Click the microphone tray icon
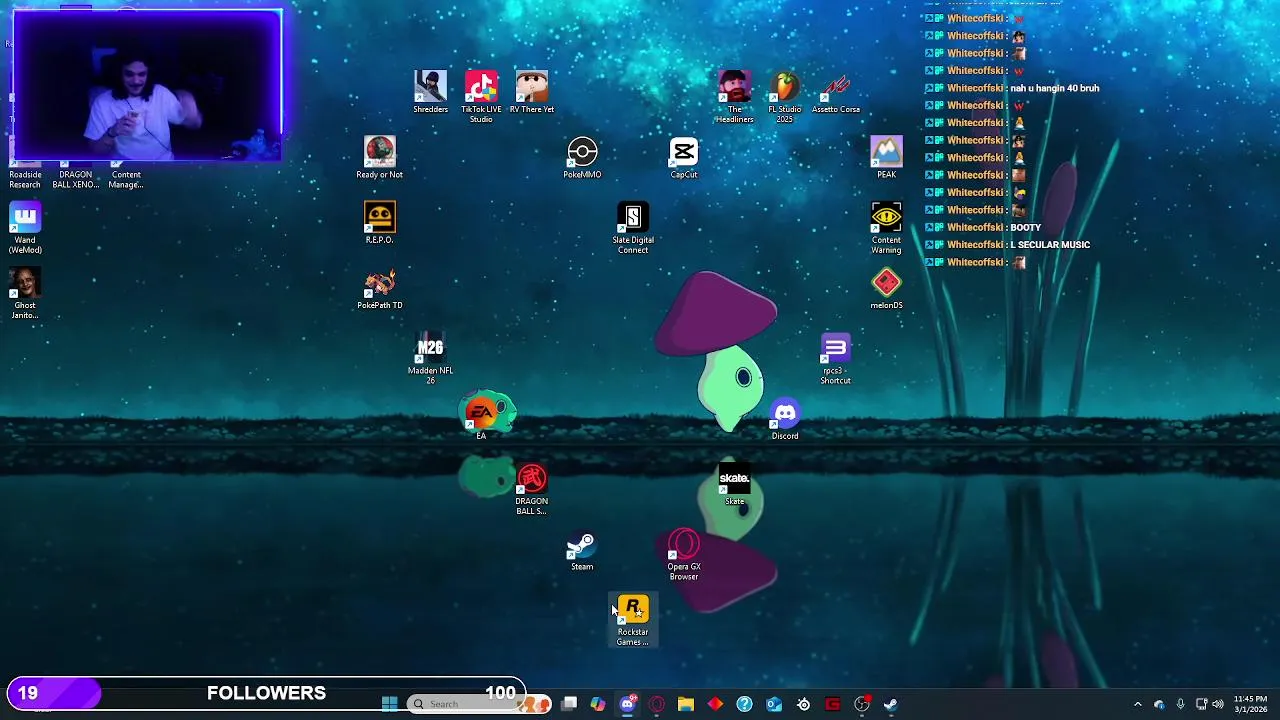The width and height of the screenshot is (1280, 720). [1180, 704]
